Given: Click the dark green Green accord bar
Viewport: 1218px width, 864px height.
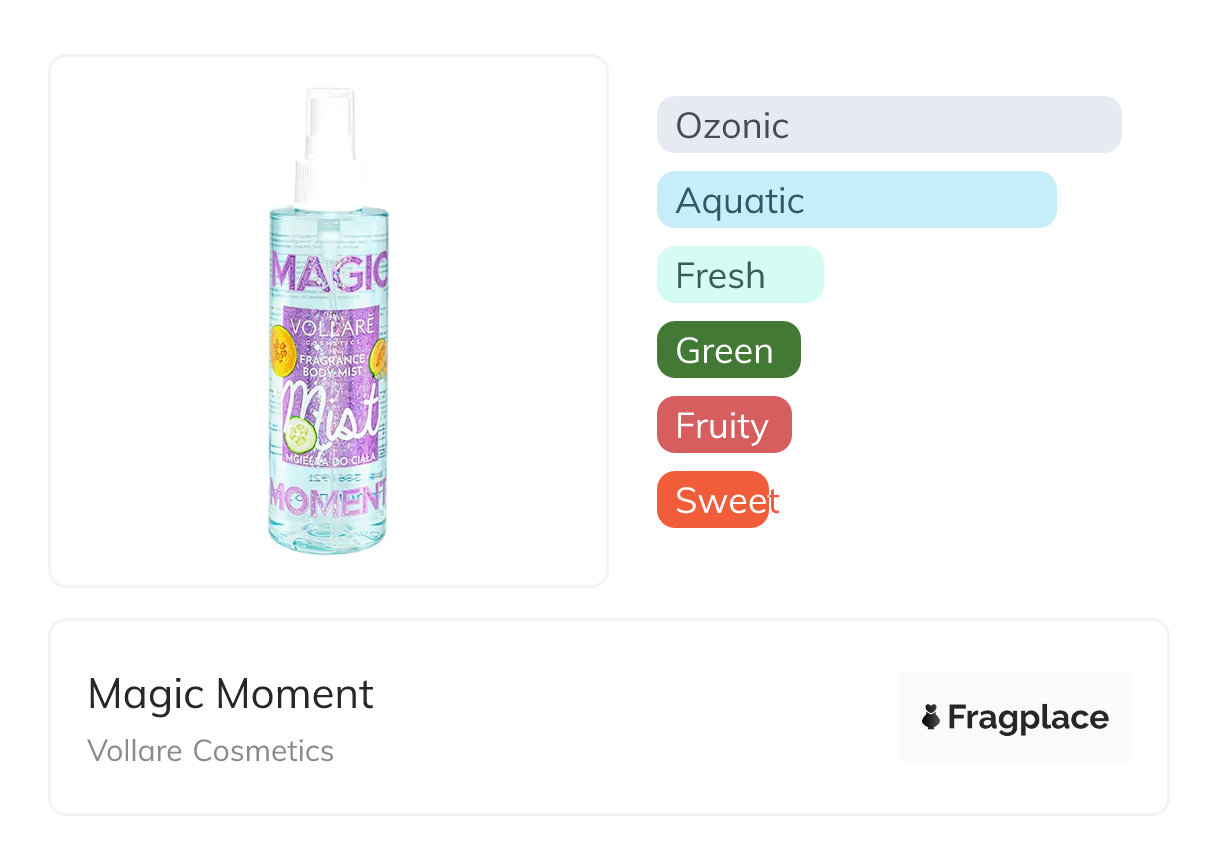Looking at the screenshot, I should pos(728,350).
